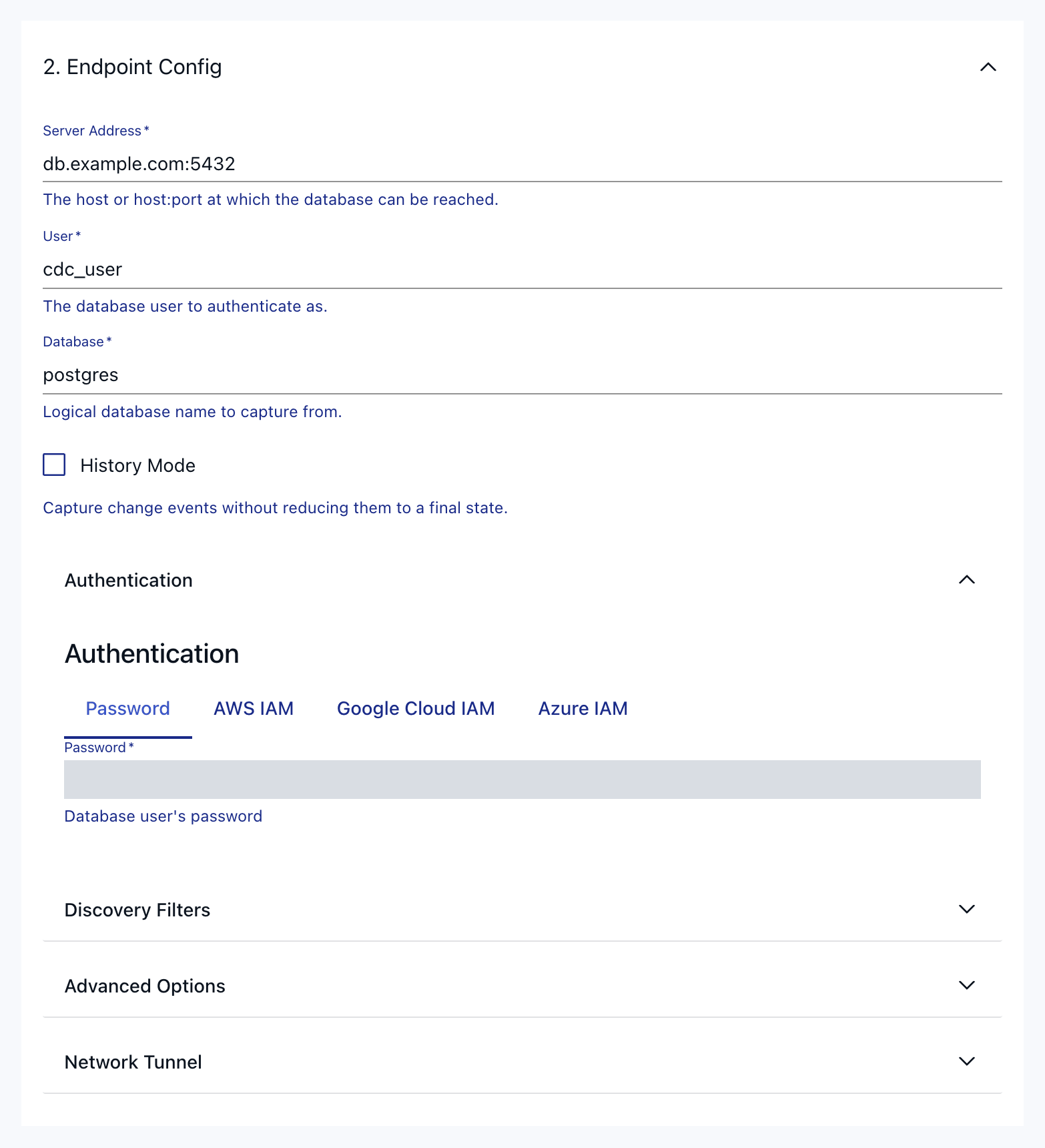1045x1148 pixels.
Task: Enable the History Mode checkbox
Action: click(x=54, y=465)
